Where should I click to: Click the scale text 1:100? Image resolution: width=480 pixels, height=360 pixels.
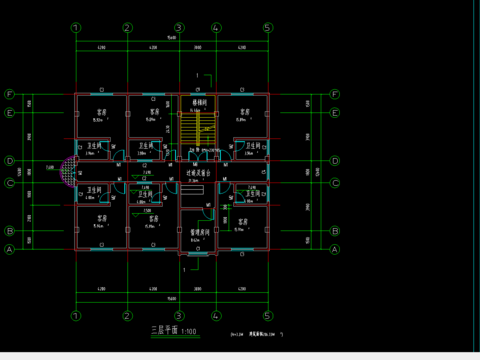click(x=189, y=331)
